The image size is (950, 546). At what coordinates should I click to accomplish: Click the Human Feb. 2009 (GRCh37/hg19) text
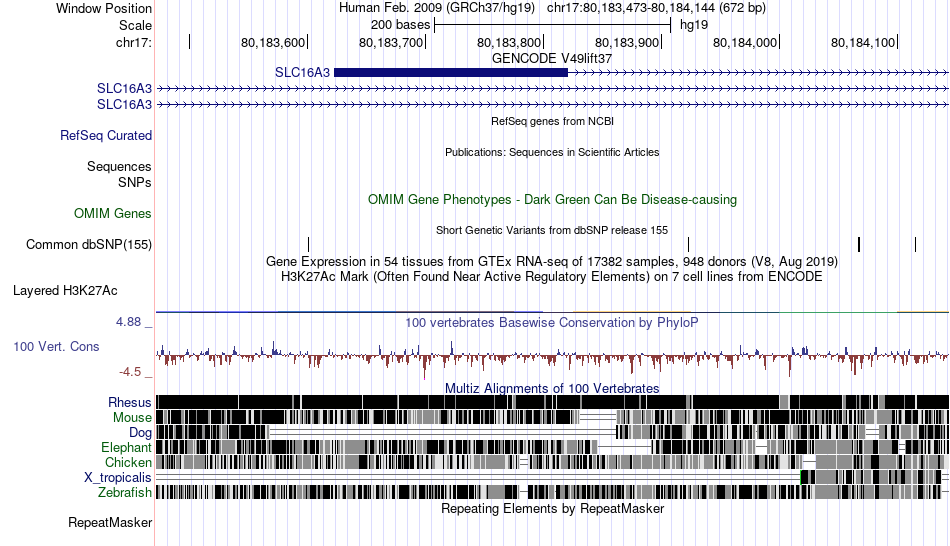[x=437, y=8]
